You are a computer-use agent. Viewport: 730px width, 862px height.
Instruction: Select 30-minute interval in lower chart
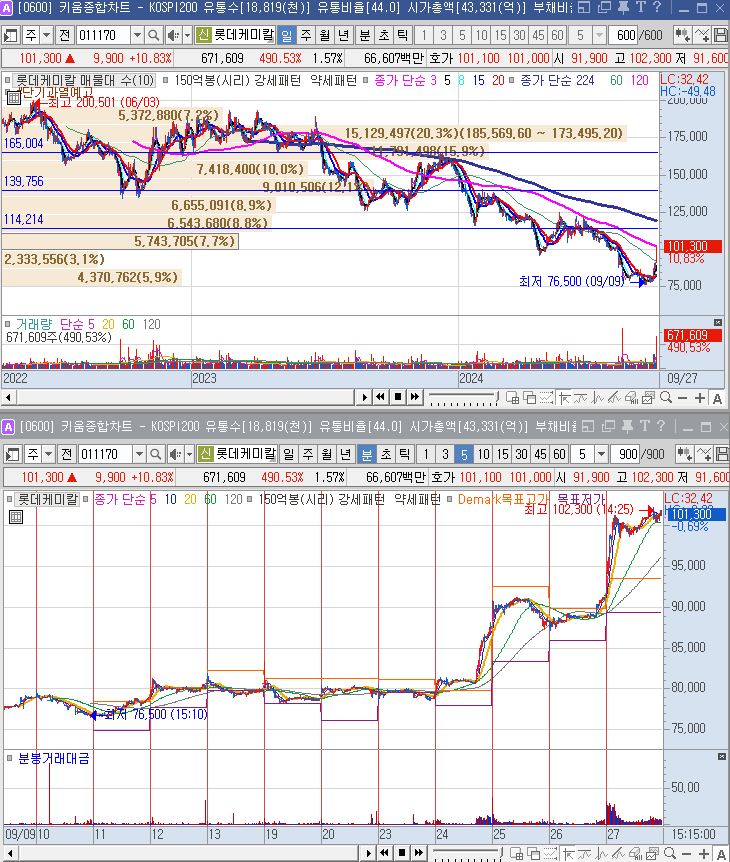(522, 455)
